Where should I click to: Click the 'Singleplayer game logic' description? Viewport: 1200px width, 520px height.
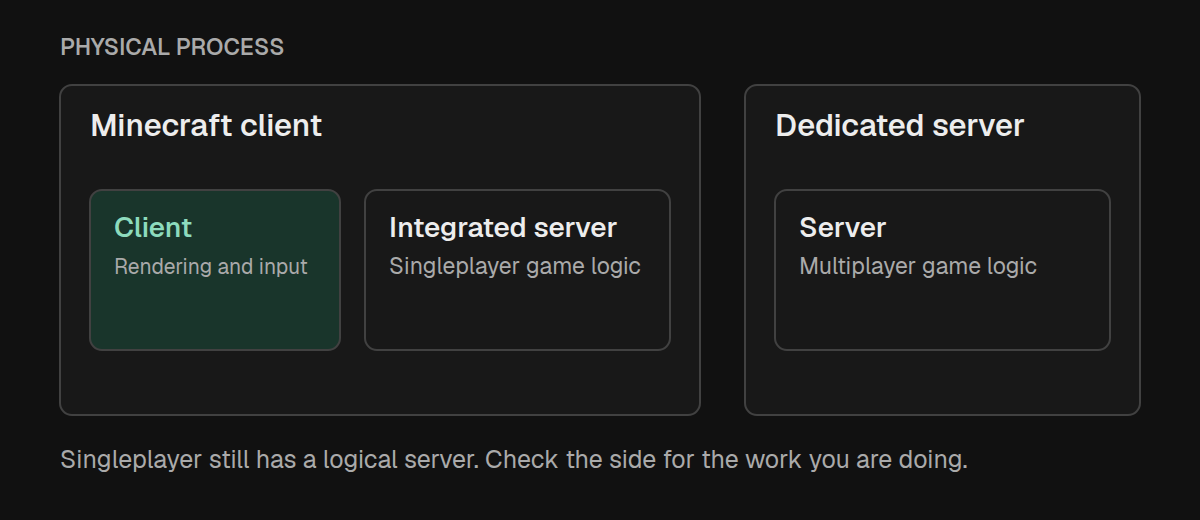(x=515, y=267)
